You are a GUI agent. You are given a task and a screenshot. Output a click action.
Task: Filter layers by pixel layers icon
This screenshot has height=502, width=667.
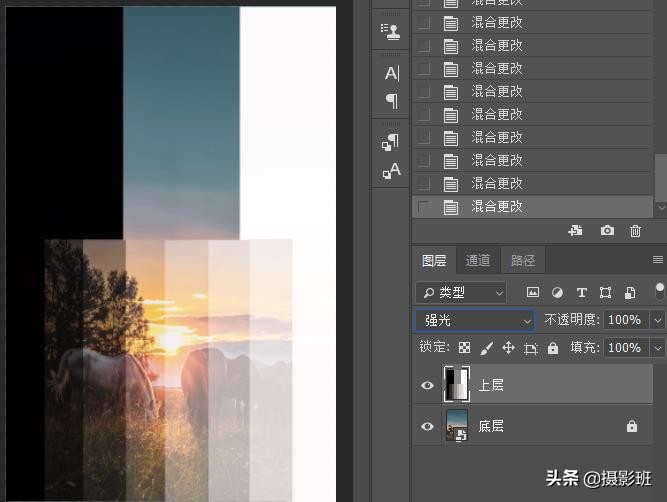[x=533, y=292]
